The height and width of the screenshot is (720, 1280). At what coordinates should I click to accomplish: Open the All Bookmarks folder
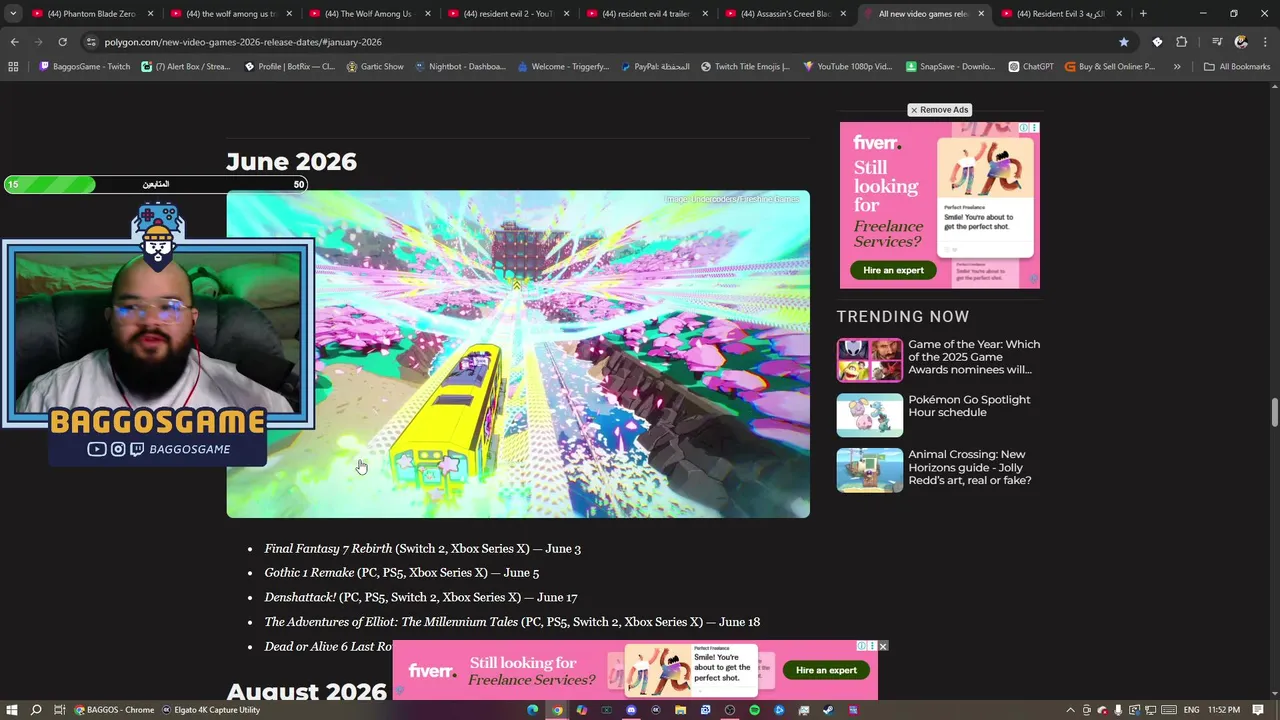point(1237,67)
